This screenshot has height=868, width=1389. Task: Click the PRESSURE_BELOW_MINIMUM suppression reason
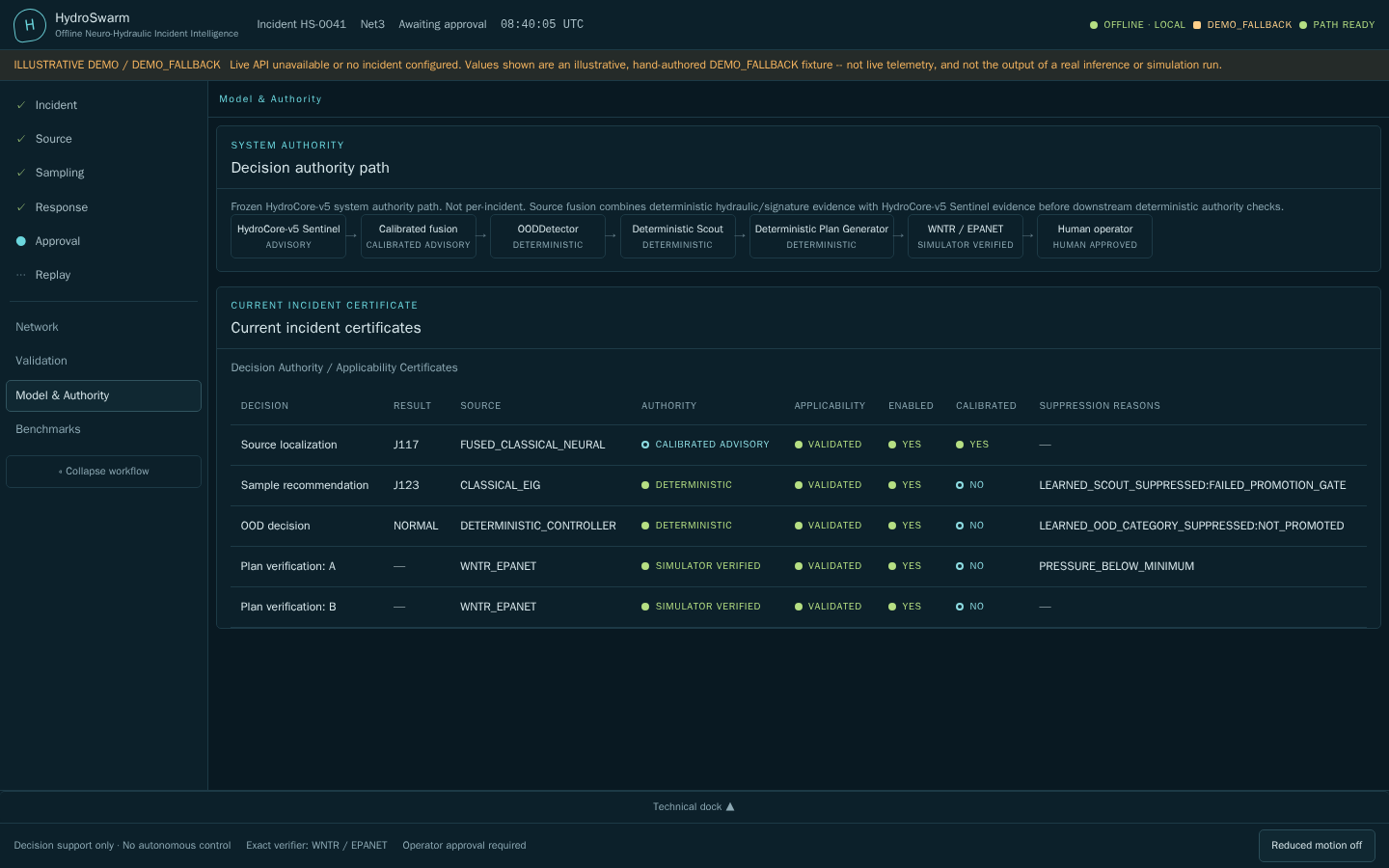point(1116,566)
